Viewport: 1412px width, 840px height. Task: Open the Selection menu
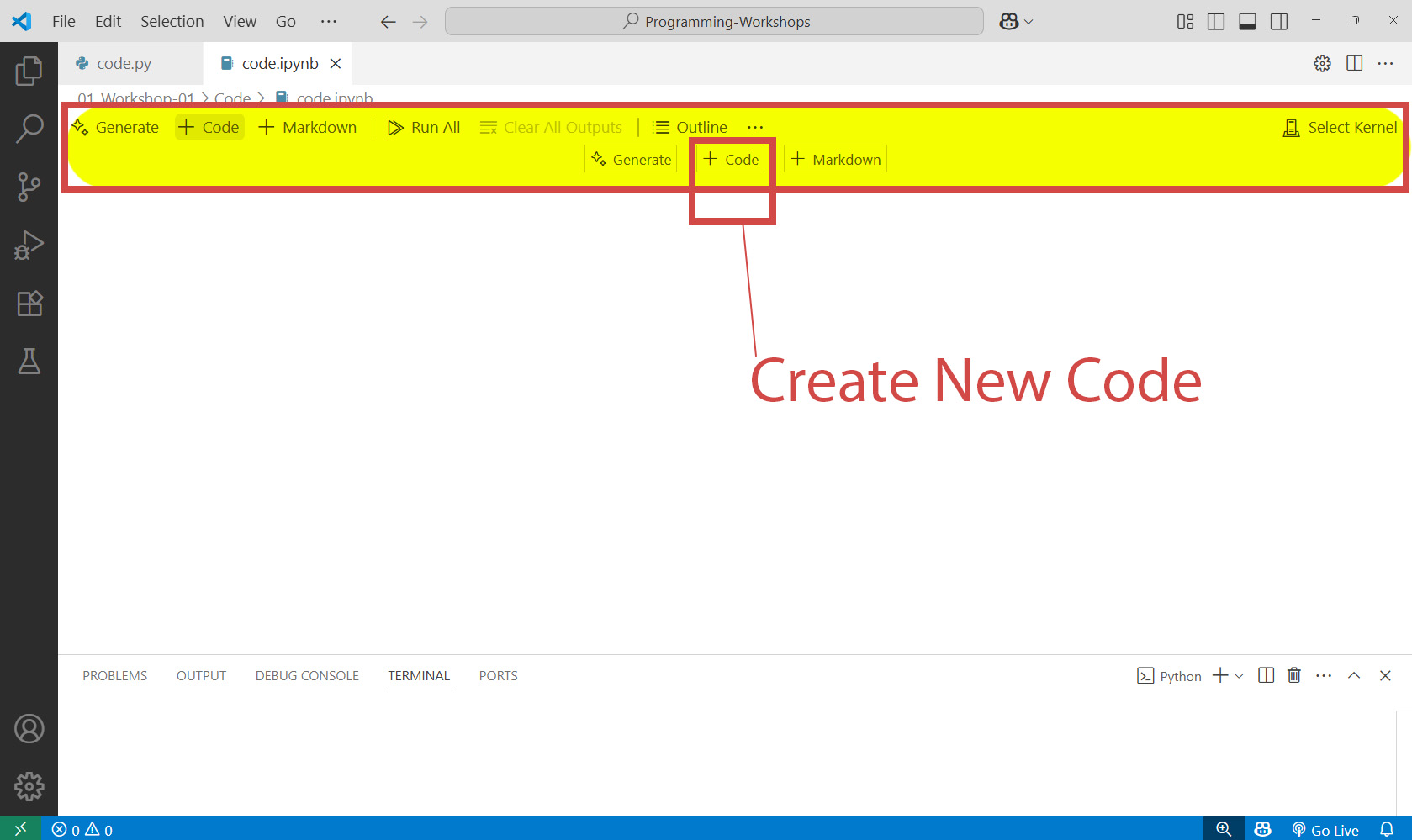click(x=172, y=22)
